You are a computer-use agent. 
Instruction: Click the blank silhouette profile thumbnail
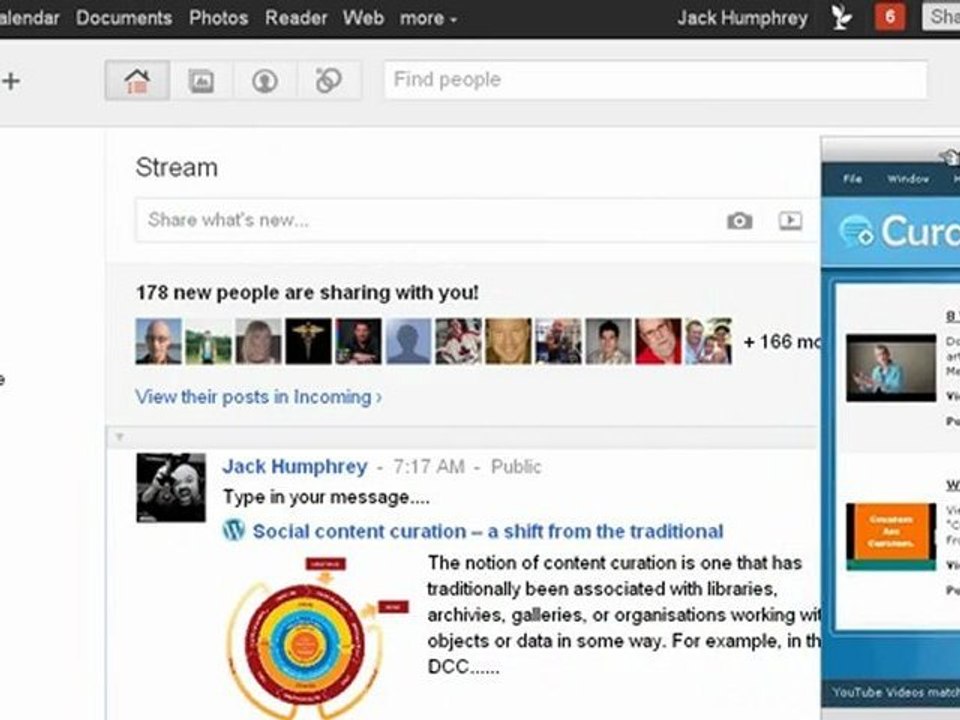pyautogui.click(x=408, y=341)
